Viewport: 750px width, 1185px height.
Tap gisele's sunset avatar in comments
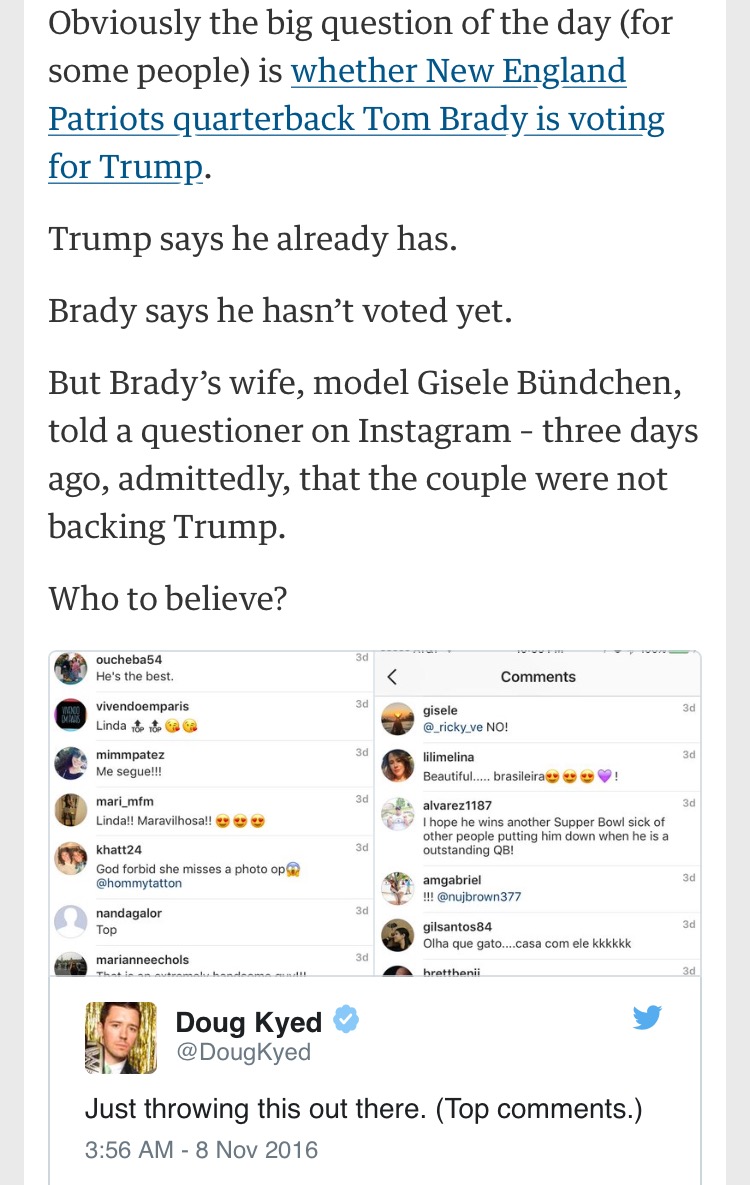coord(398,718)
